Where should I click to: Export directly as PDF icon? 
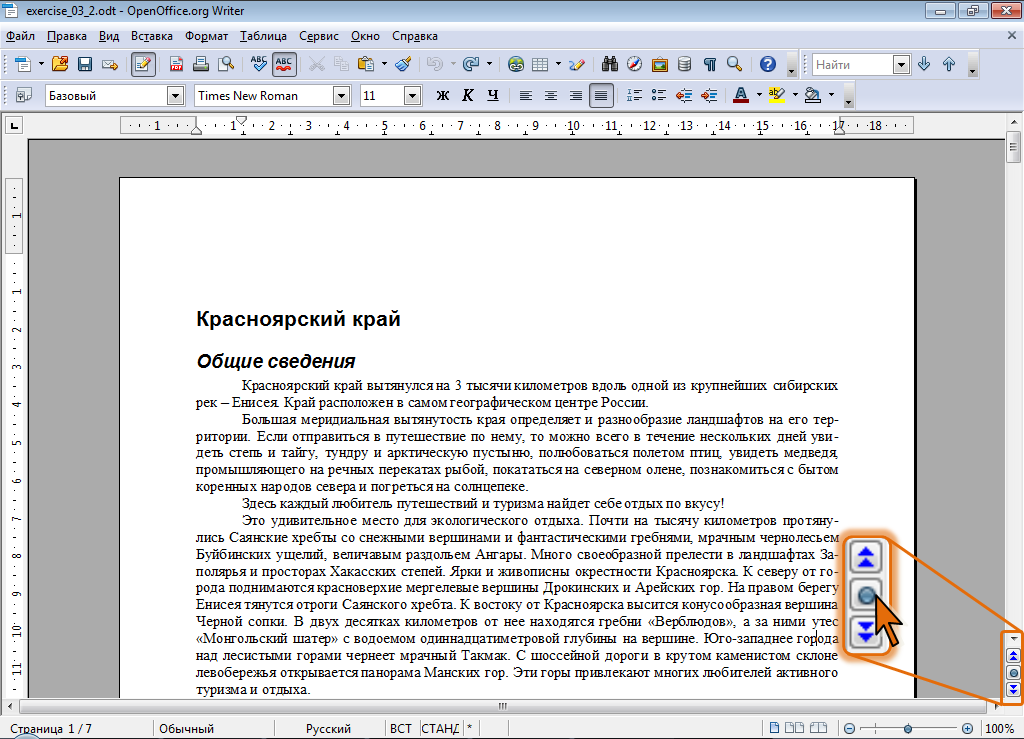pyautogui.click(x=176, y=64)
